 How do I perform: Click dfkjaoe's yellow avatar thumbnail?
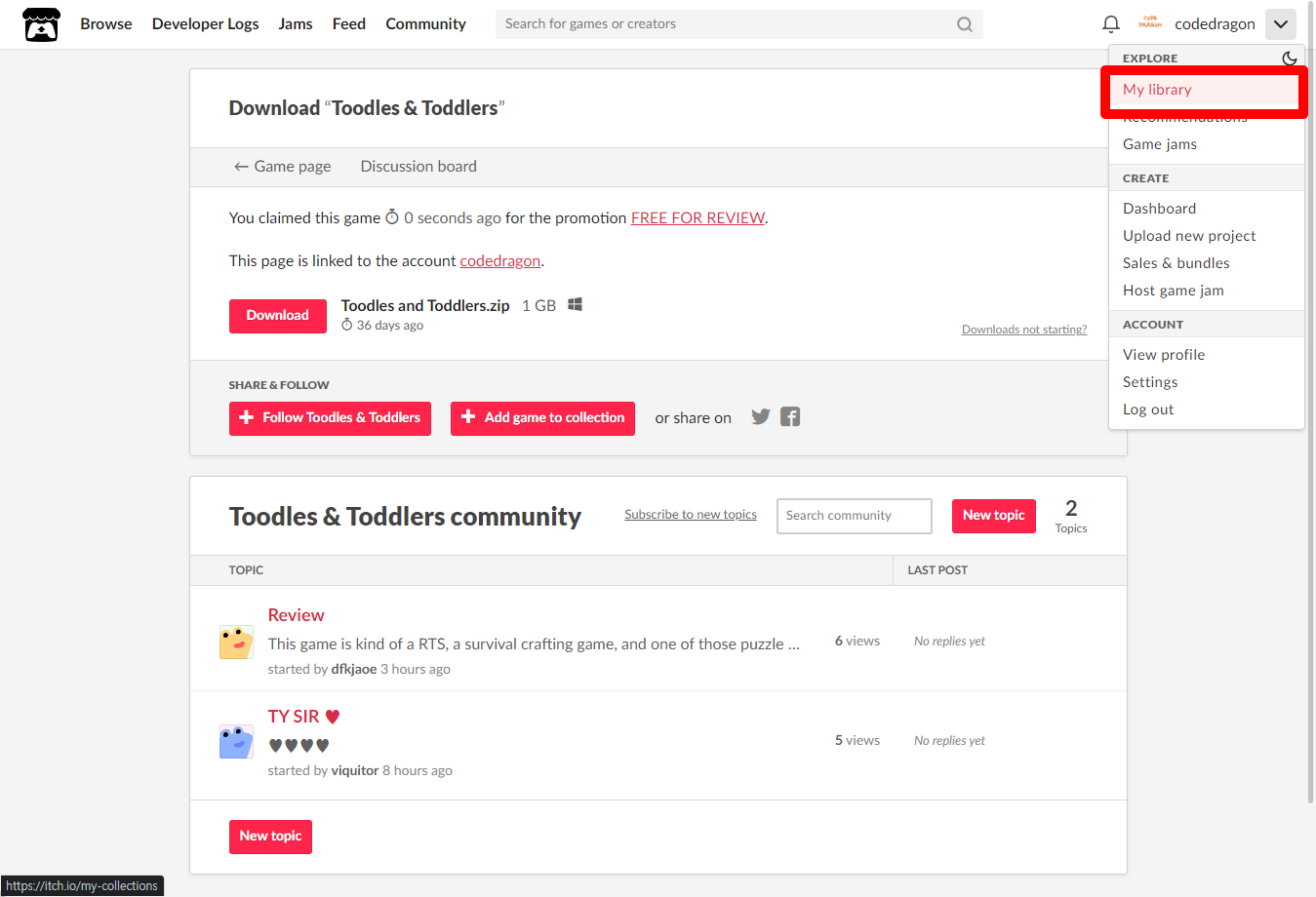236,643
